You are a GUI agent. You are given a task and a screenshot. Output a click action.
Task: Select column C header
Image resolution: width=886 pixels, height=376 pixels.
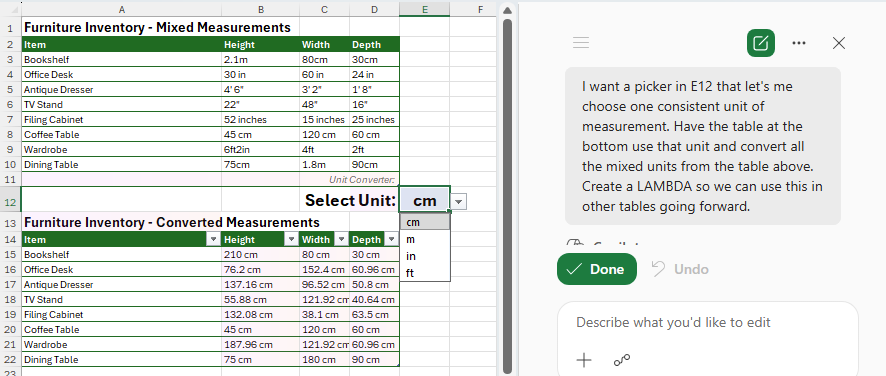click(x=324, y=9)
